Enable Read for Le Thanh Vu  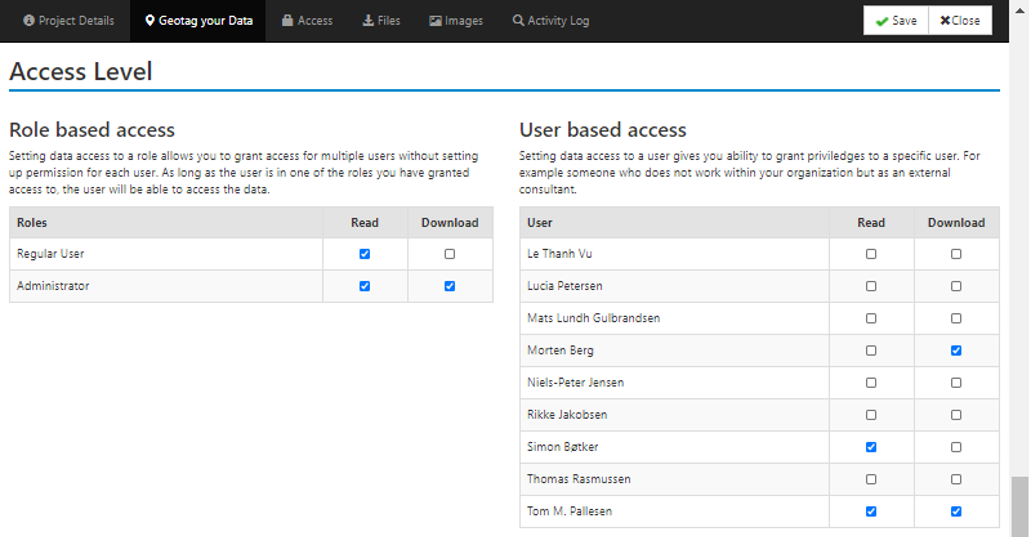pos(871,254)
